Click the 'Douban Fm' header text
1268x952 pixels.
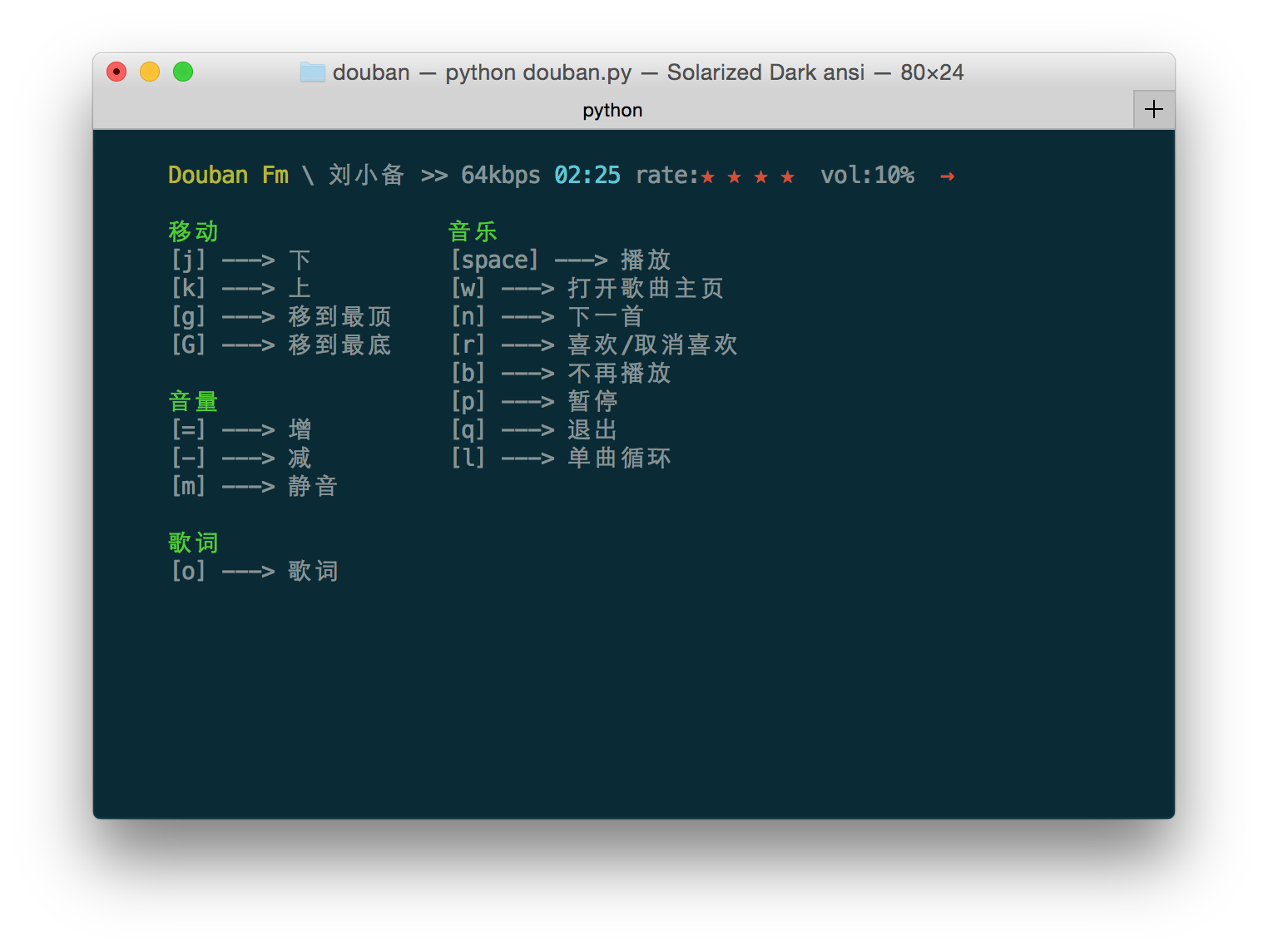pos(229,175)
